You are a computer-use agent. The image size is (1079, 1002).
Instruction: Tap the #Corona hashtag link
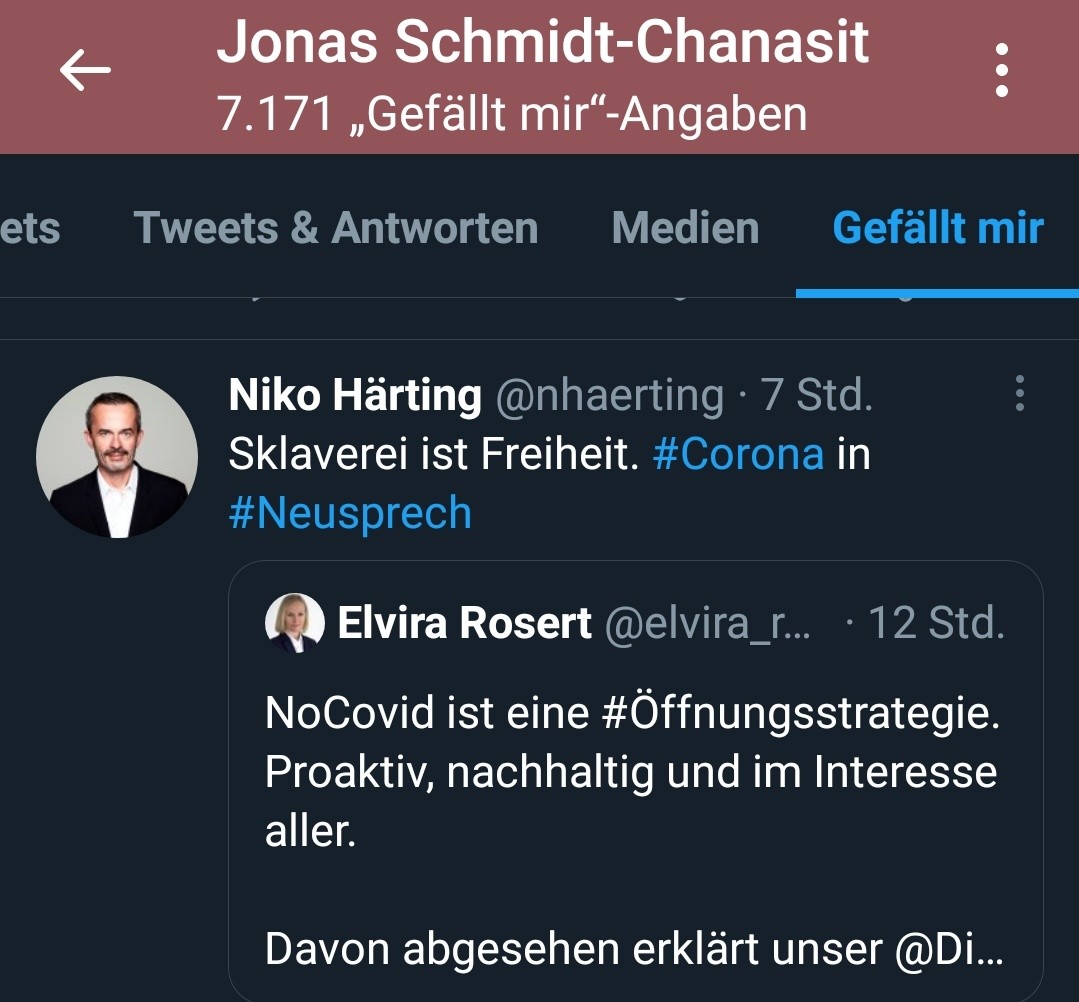click(738, 454)
